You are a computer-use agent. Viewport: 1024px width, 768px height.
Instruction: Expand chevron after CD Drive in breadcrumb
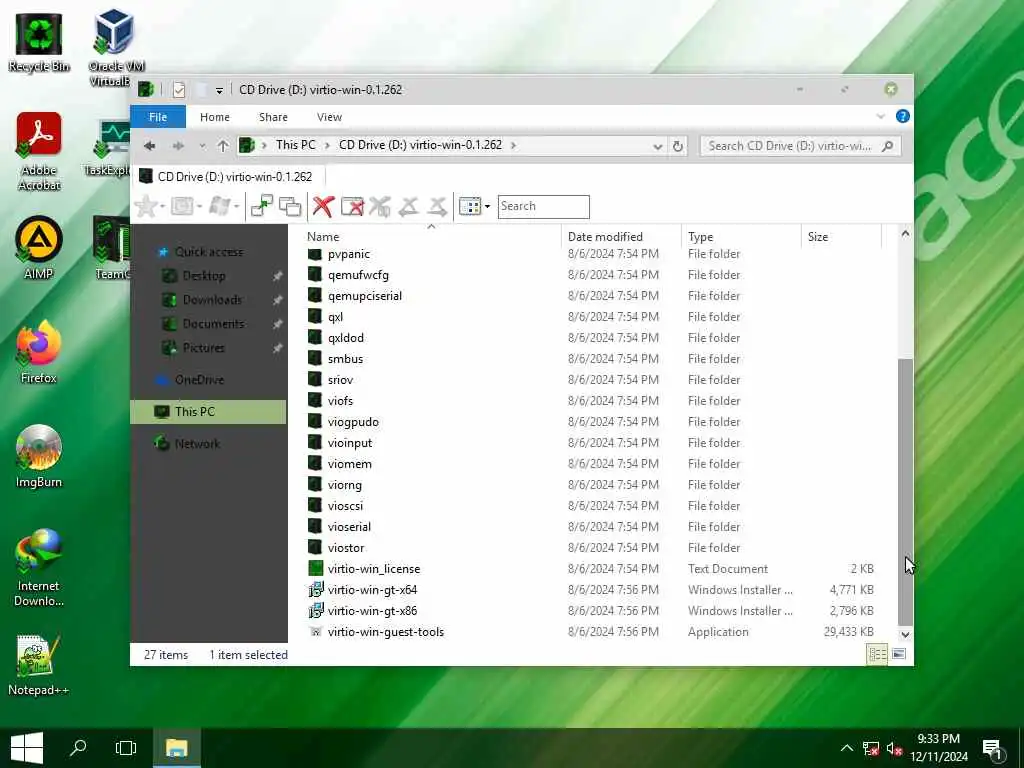point(513,145)
